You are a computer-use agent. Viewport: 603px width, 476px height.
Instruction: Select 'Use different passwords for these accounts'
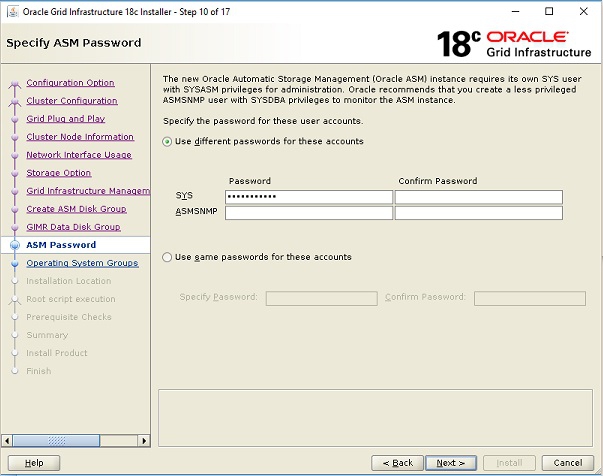tap(167, 141)
